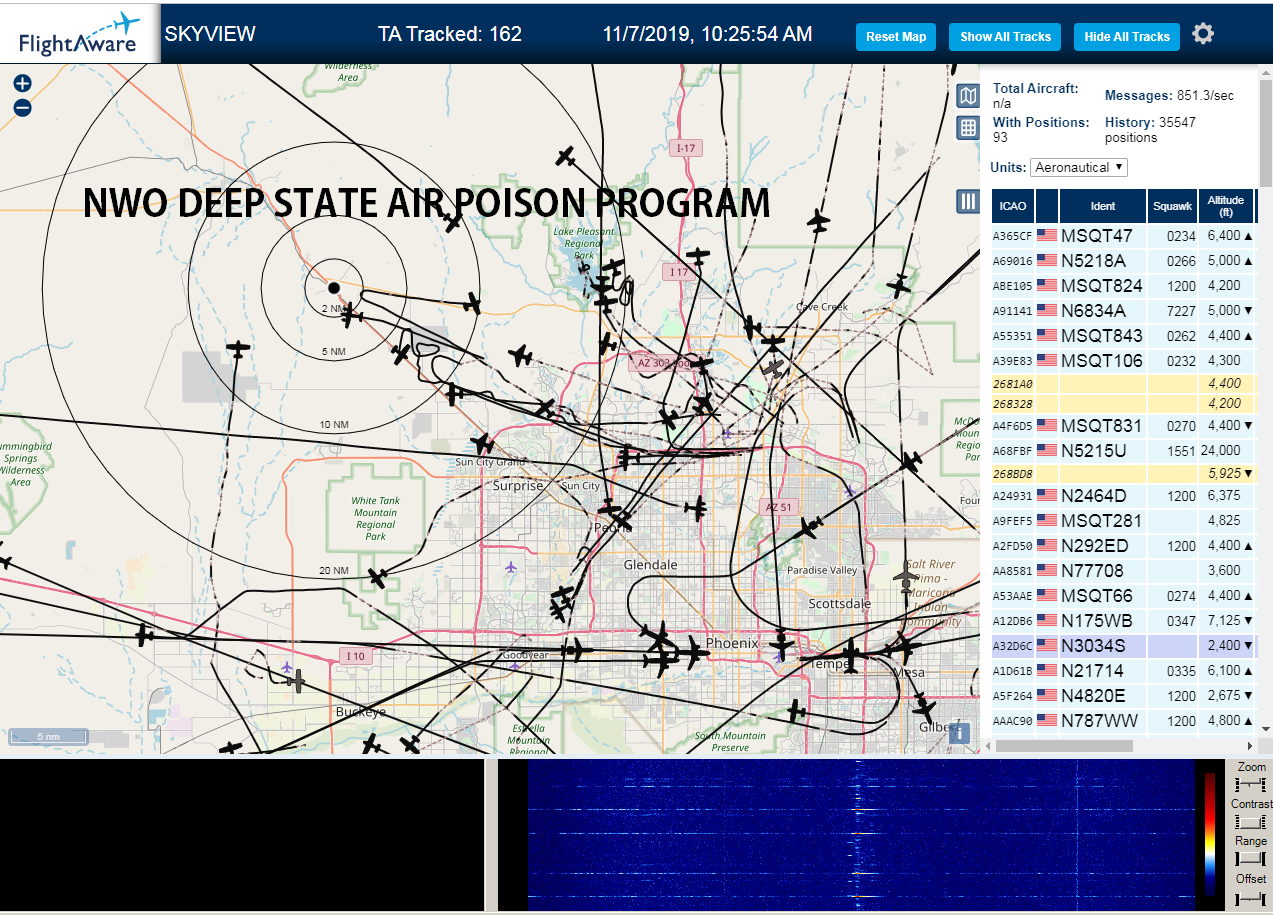Viewport: 1273px width, 915px height.
Task: Select aircraft row N4820E
Action: pos(1122,696)
